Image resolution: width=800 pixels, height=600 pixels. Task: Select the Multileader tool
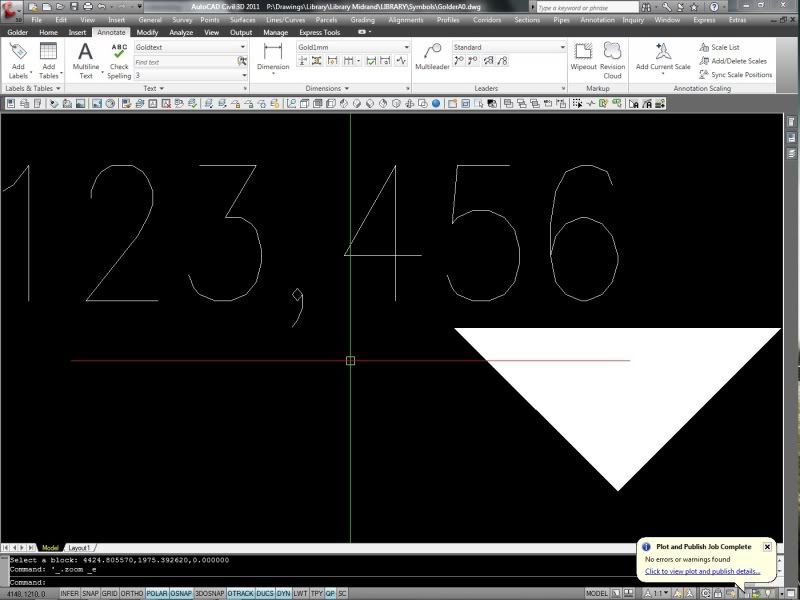432,56
